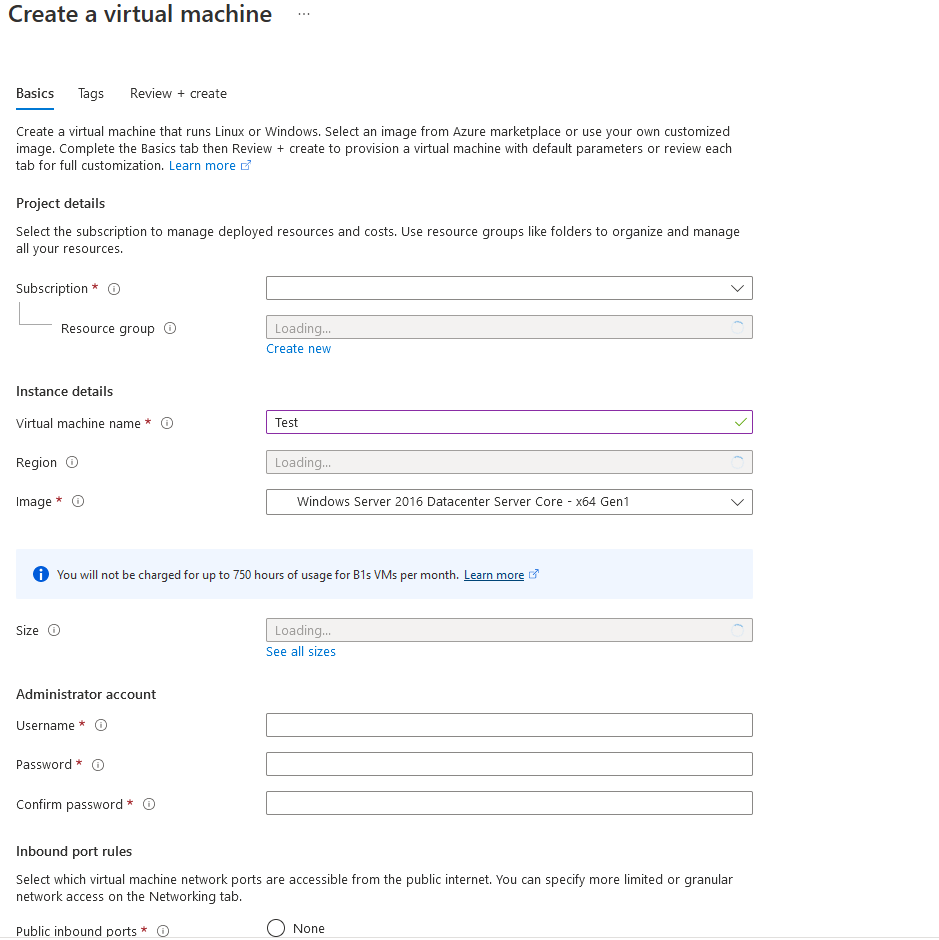Viewport: 939px width, 940px height.
Task: Open the Region dropdown
Action: 509,462
